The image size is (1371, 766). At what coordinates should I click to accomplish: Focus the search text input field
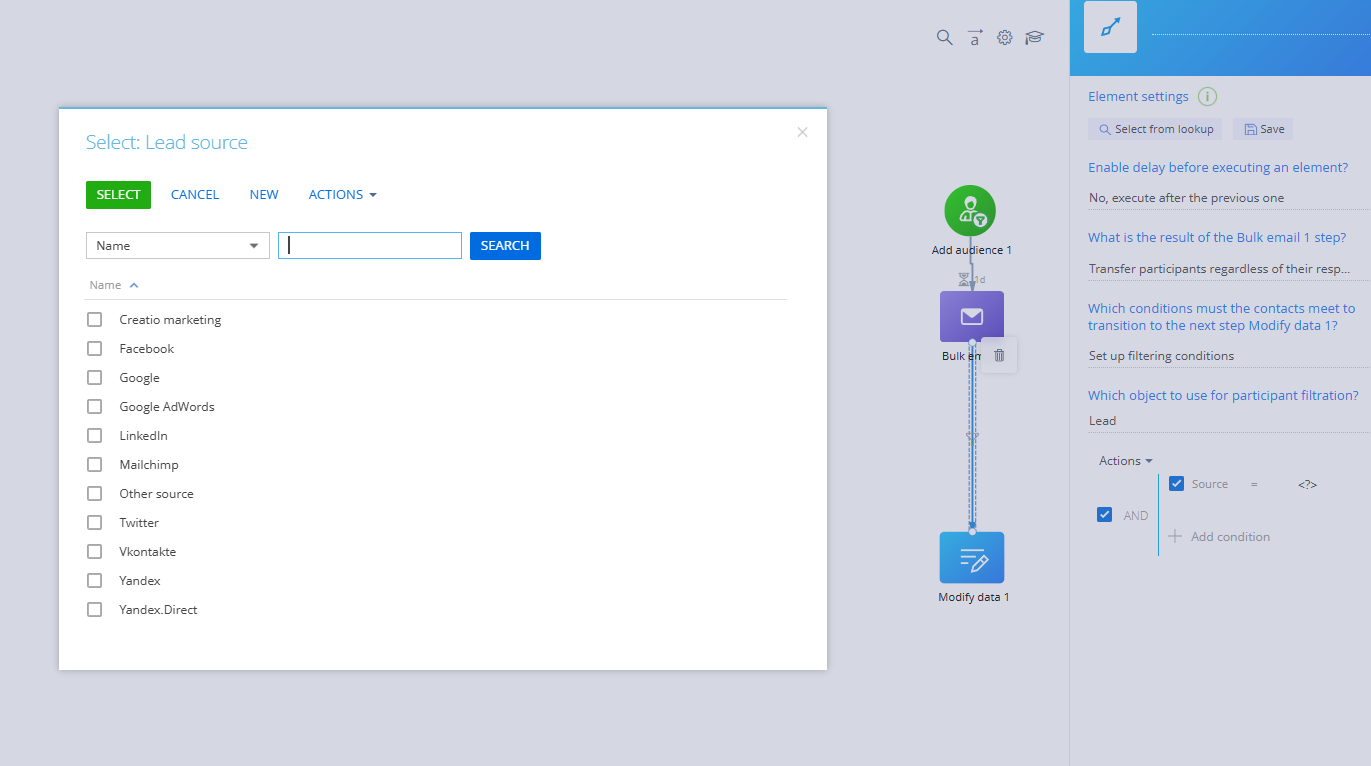(370, 246)
